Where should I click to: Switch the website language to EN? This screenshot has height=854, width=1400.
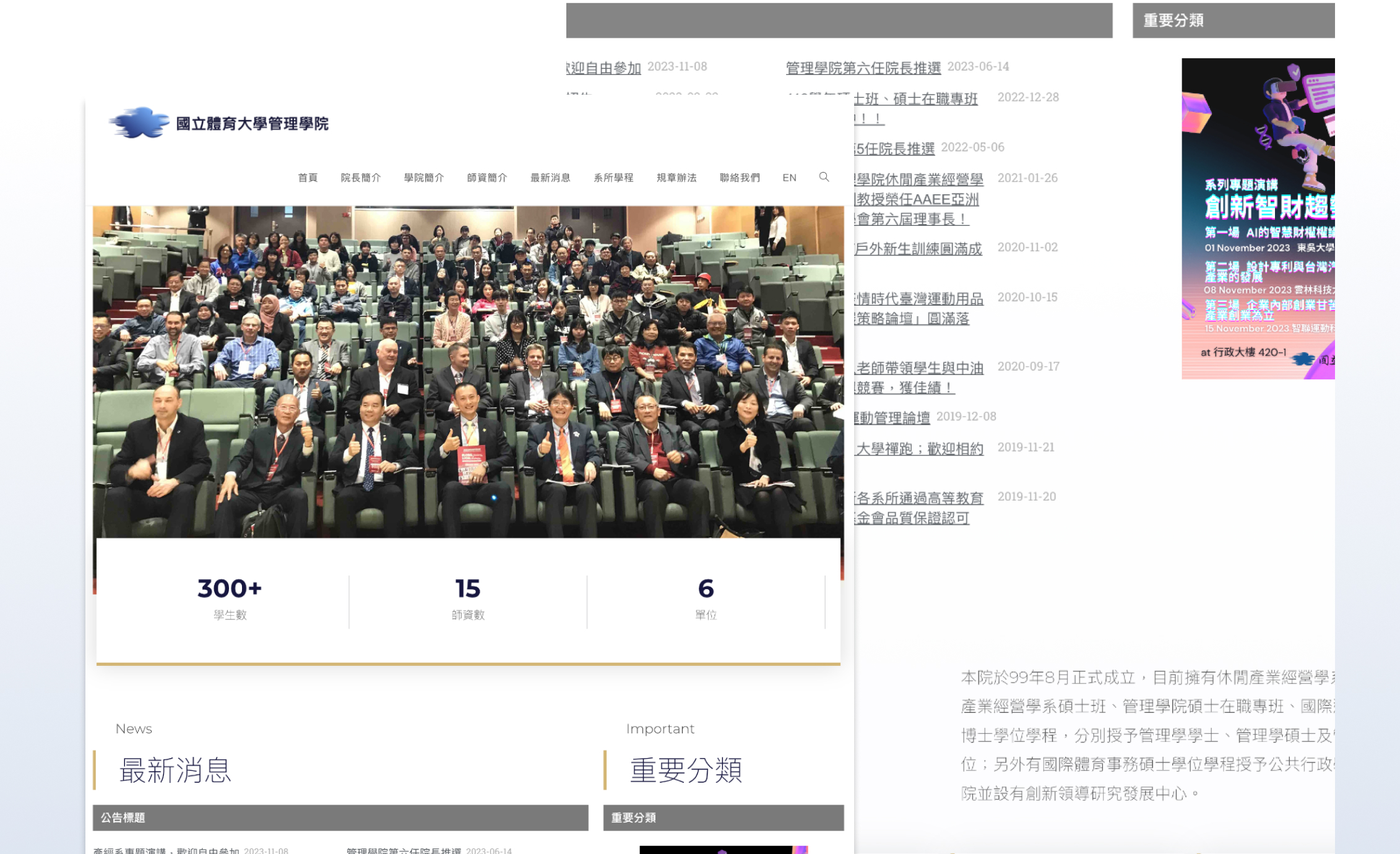click(x=789, y=178)
